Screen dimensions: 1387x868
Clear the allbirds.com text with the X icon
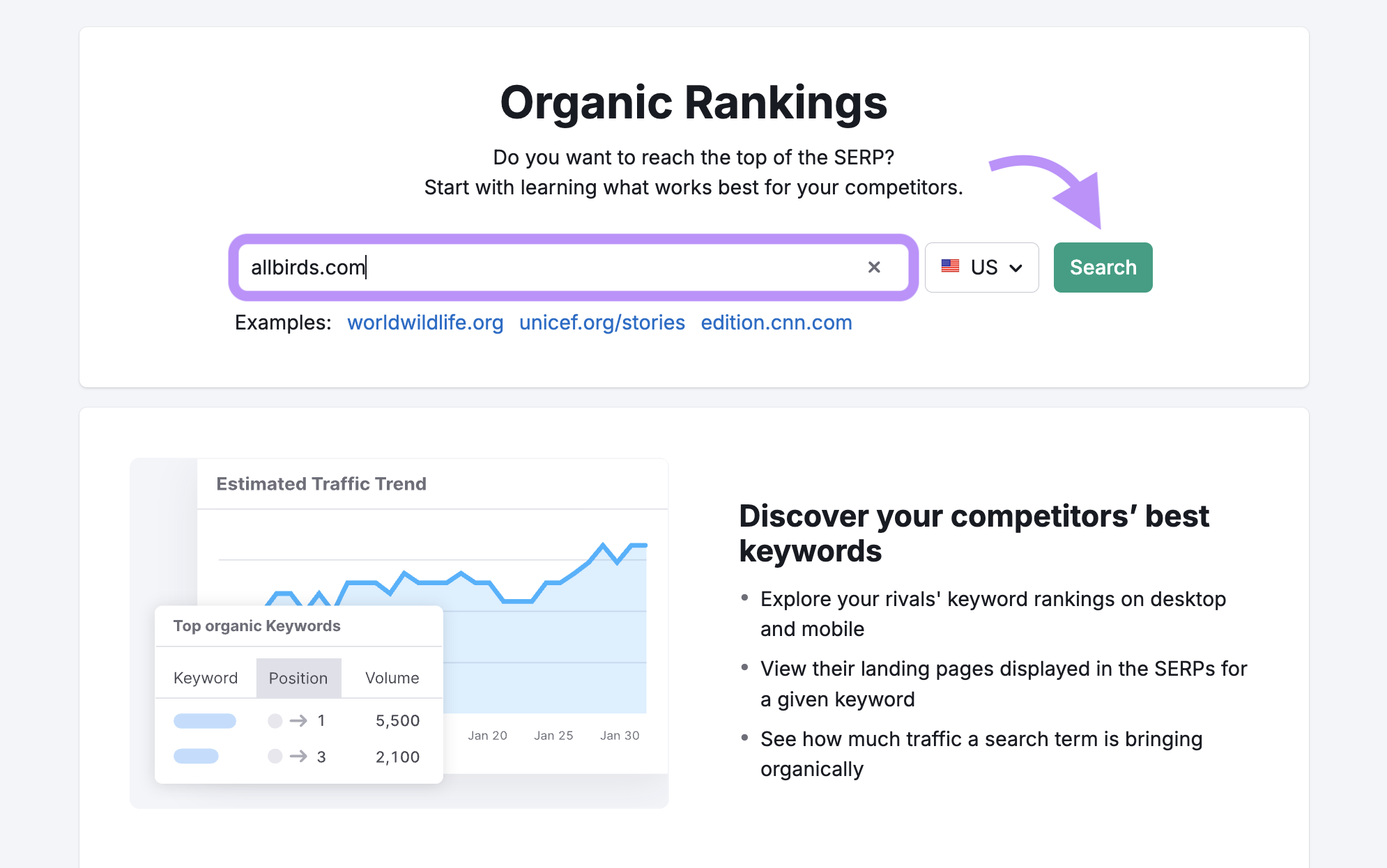[874, 268]
